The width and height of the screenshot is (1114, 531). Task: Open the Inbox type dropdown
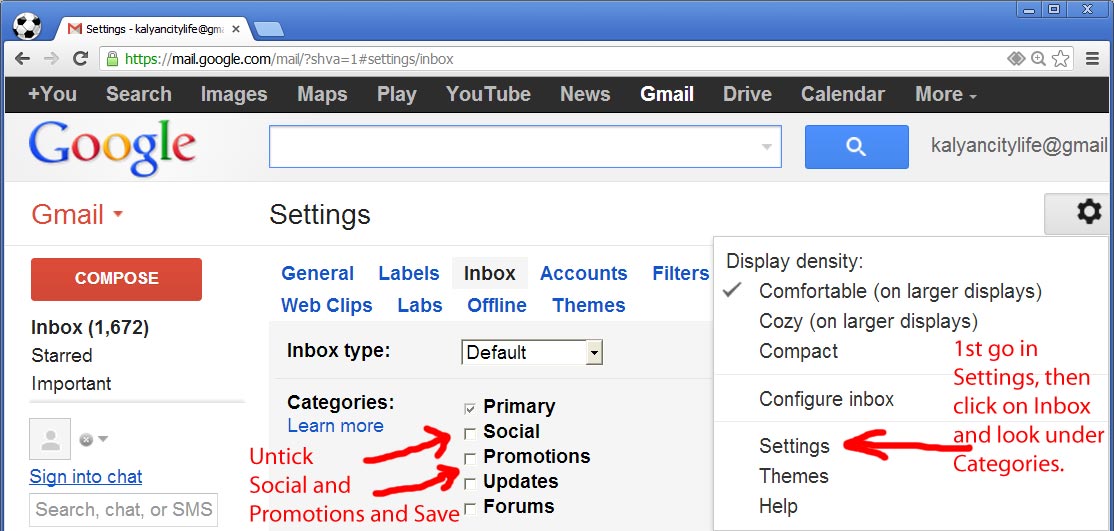tap(531, 352)
